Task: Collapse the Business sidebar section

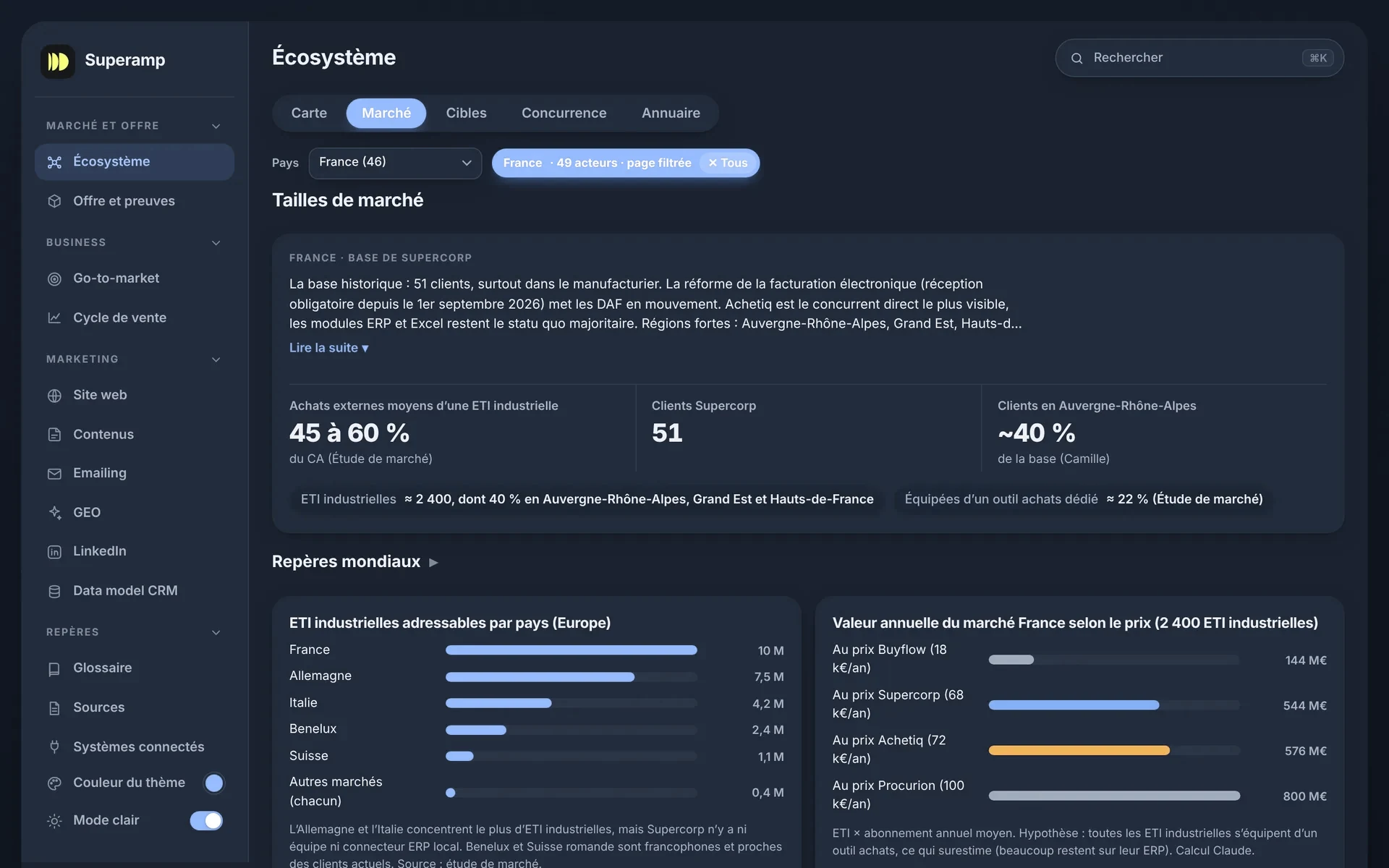Action: [216, 242]
